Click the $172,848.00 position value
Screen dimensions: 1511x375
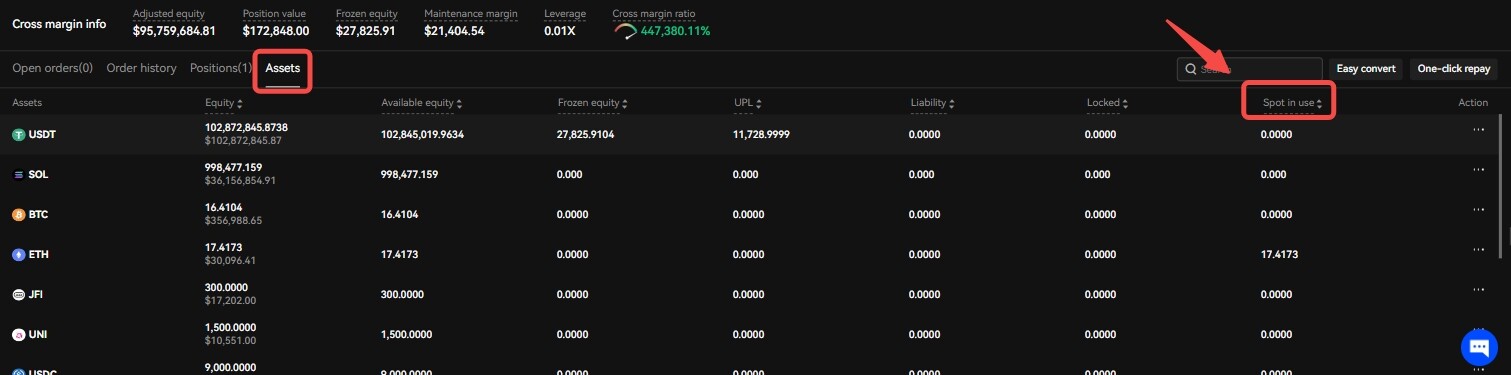point(276,31)
